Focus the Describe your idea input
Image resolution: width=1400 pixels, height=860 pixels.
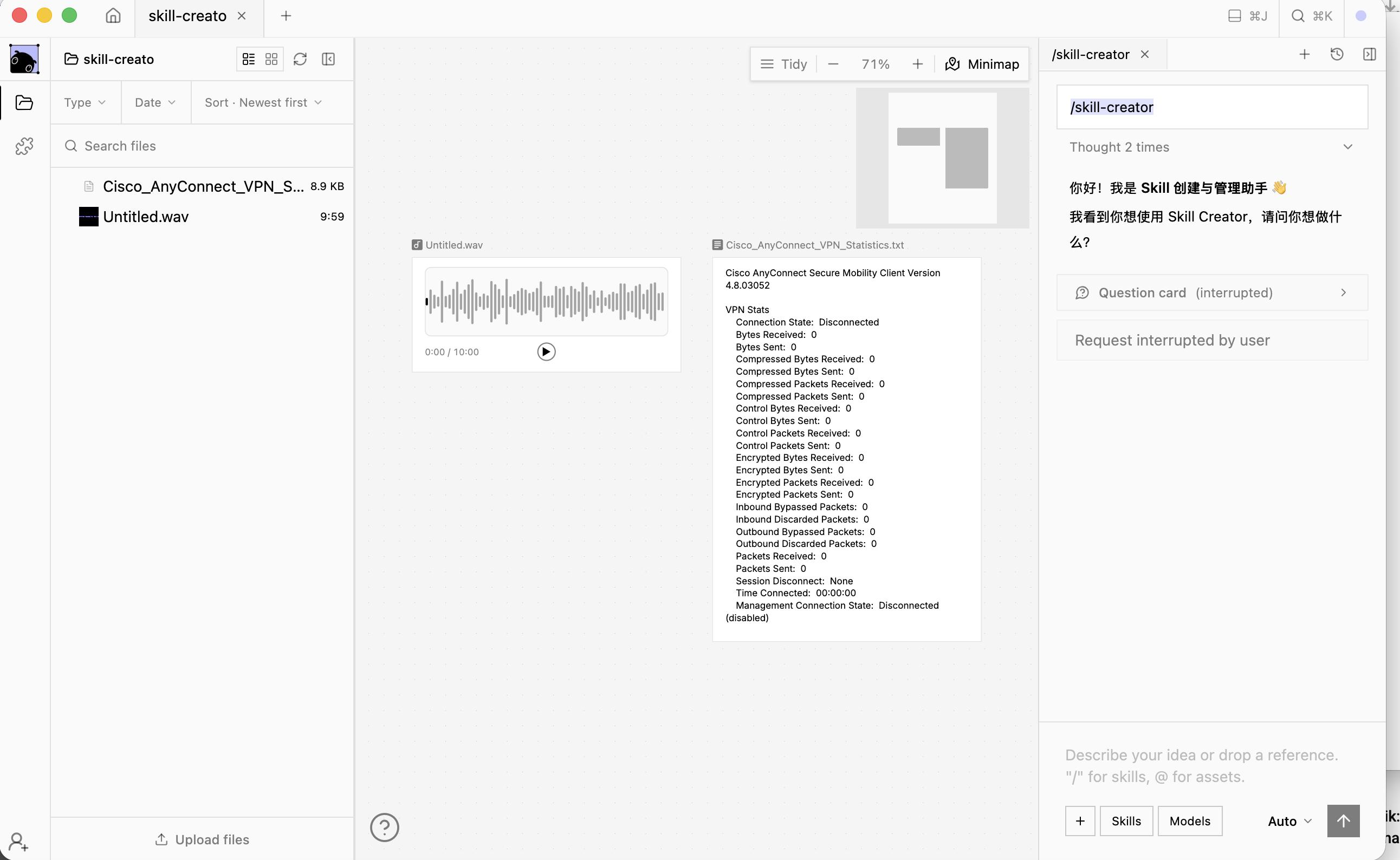1211,766
